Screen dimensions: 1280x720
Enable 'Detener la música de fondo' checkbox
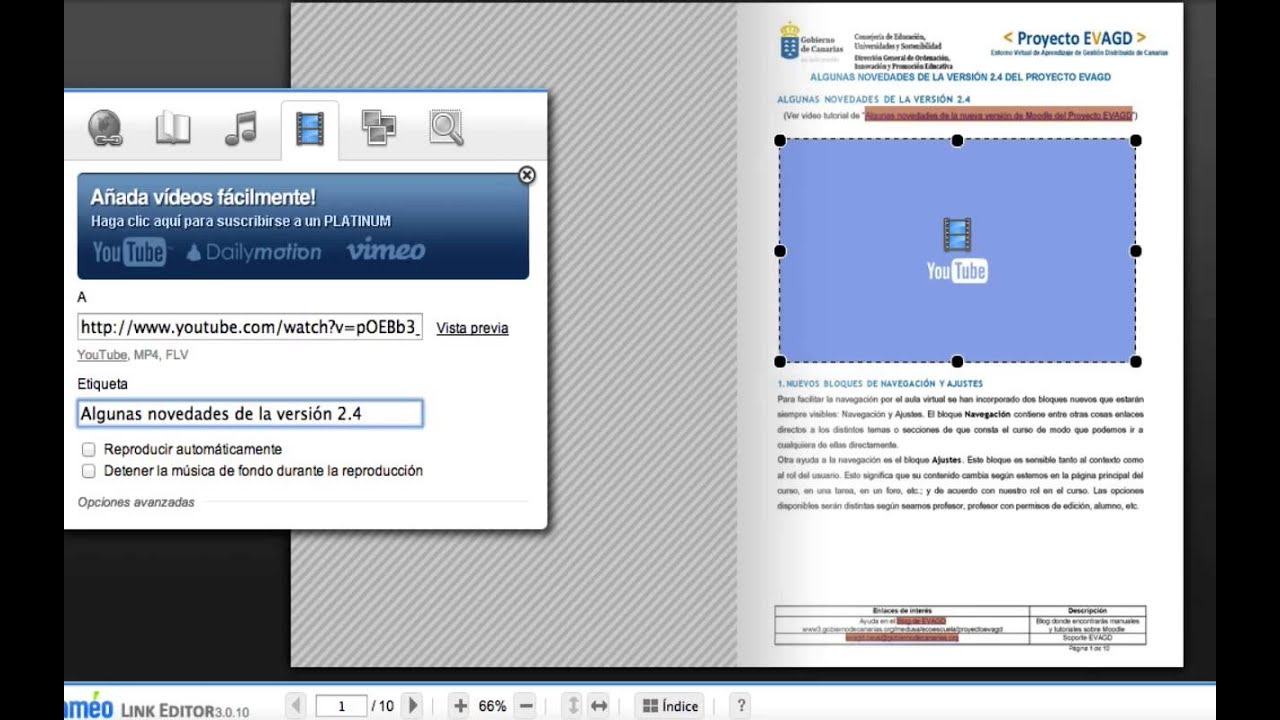(88, 471)
